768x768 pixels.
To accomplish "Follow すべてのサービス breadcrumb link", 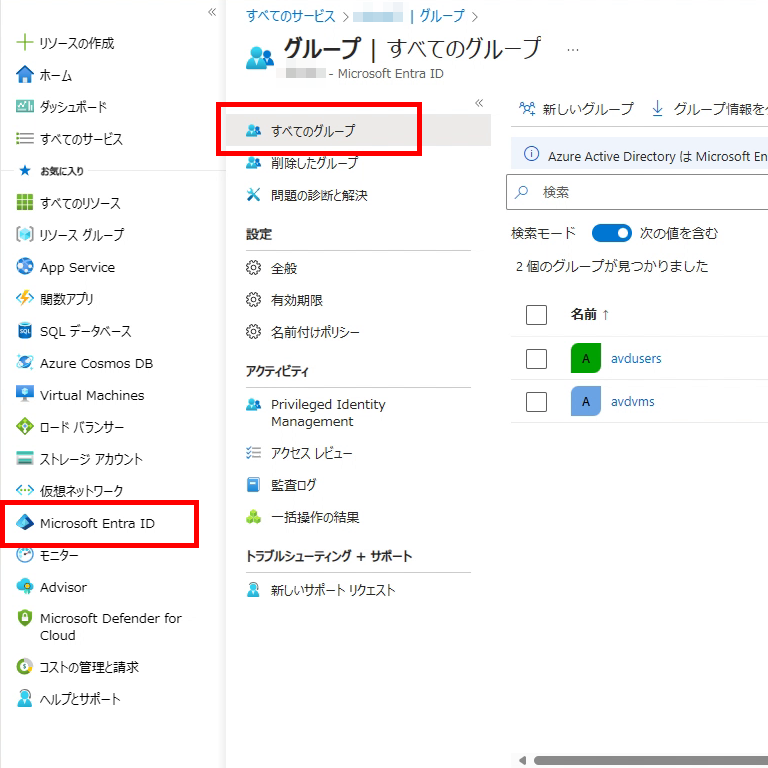I will 290,16.
